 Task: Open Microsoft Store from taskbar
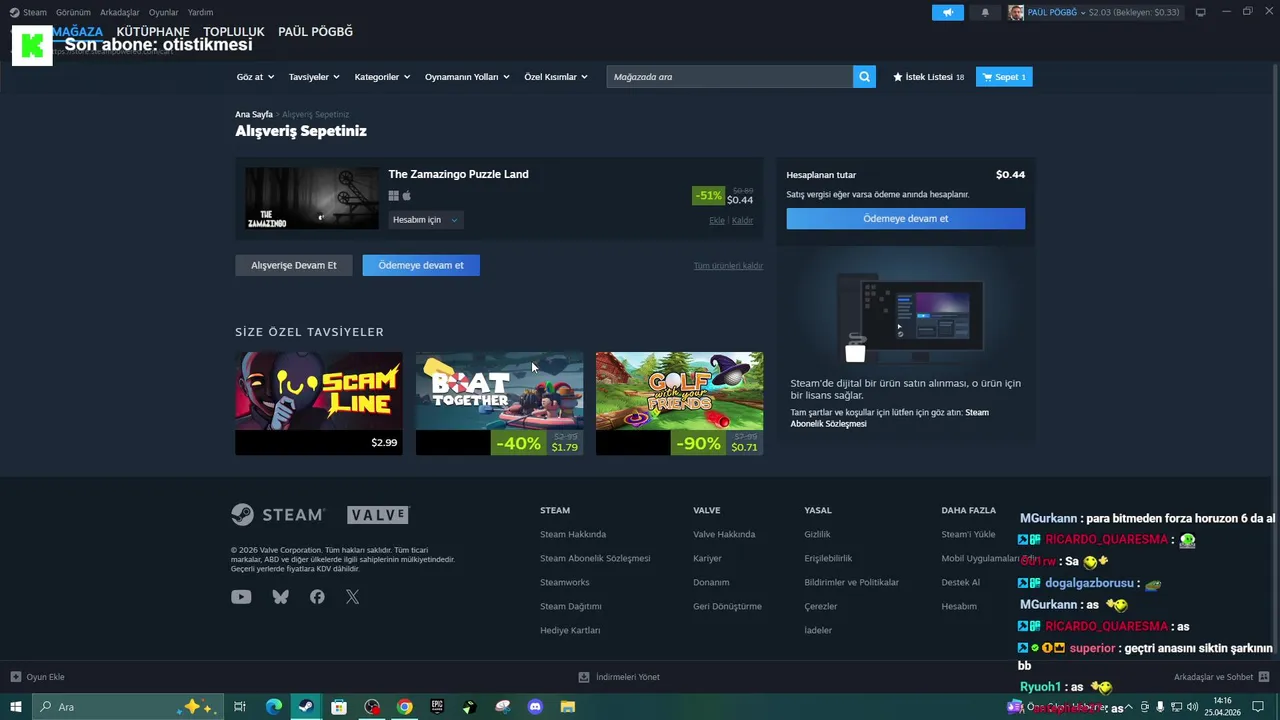pos(339,707)
